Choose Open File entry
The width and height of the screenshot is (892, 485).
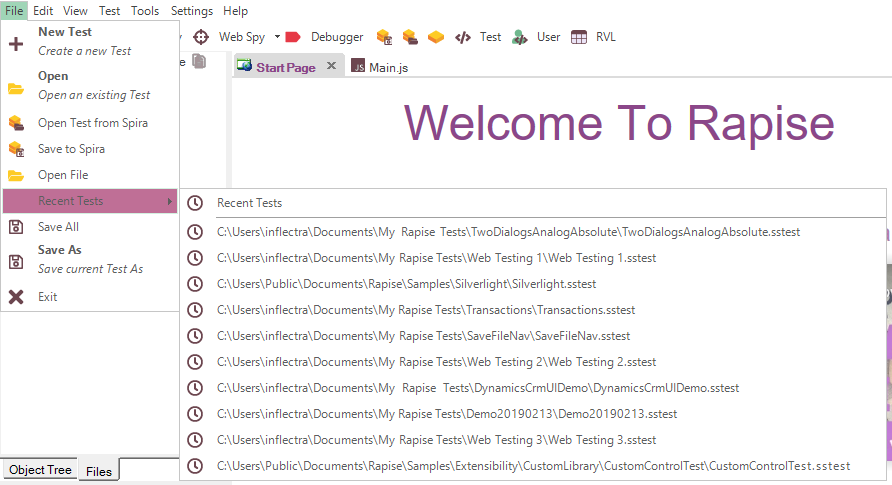90,175
